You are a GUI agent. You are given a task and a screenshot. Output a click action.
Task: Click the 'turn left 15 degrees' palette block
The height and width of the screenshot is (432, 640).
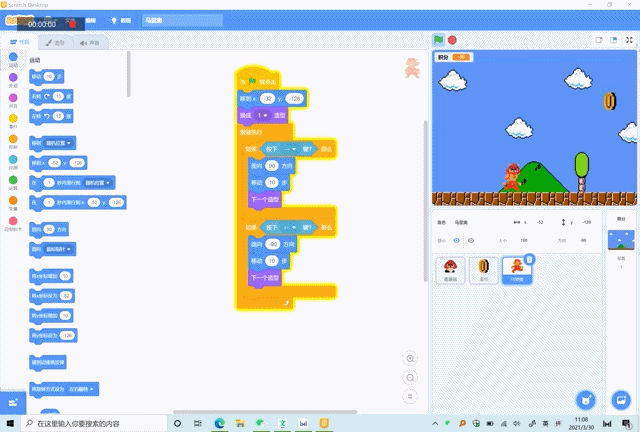coord(51,116)
